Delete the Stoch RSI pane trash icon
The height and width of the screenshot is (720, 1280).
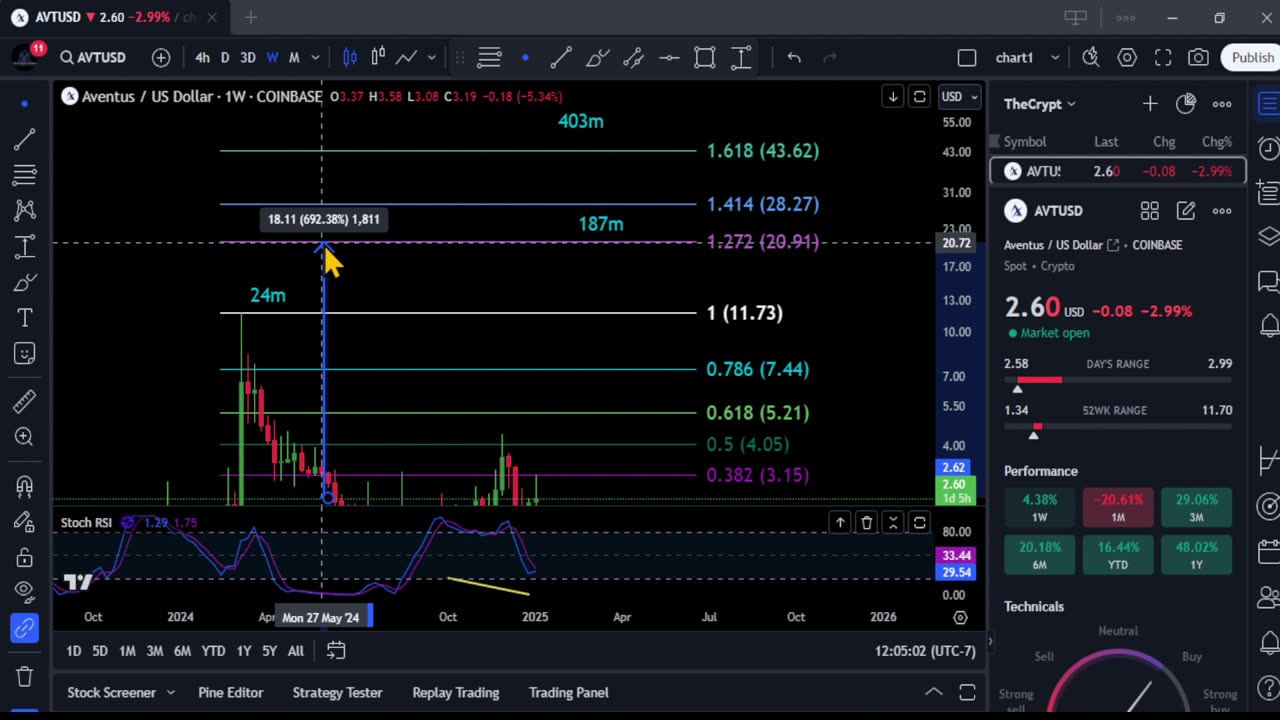[x=867, y=522]
